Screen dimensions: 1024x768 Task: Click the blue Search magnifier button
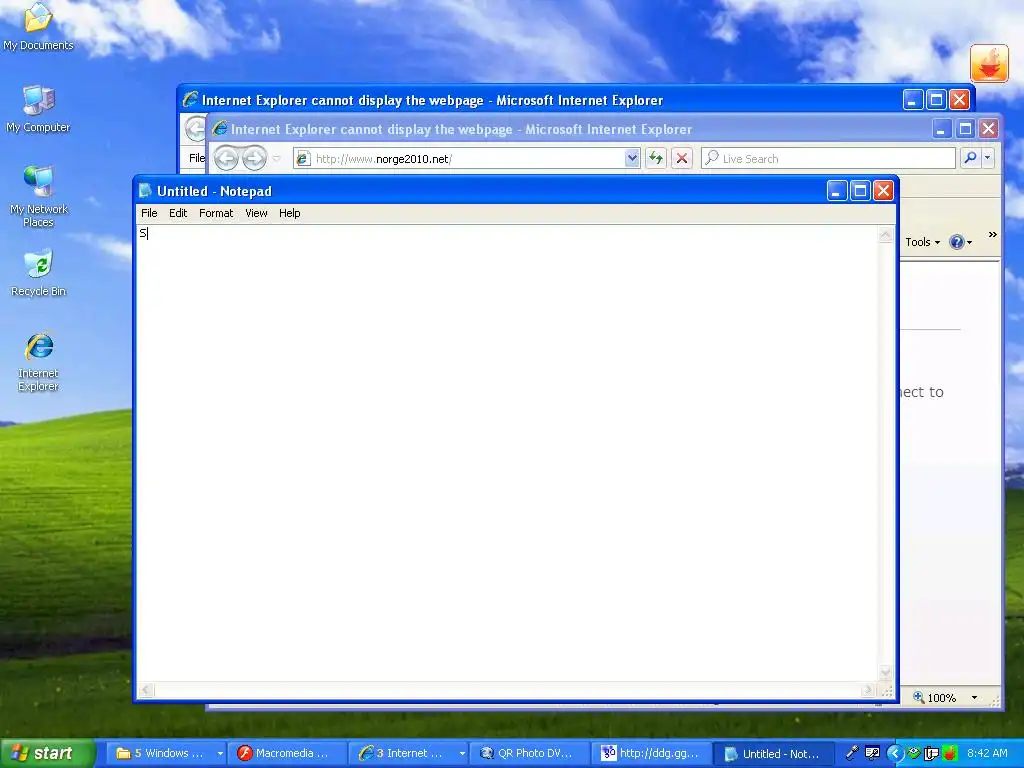pyautogui.click(x=970, y=158)
